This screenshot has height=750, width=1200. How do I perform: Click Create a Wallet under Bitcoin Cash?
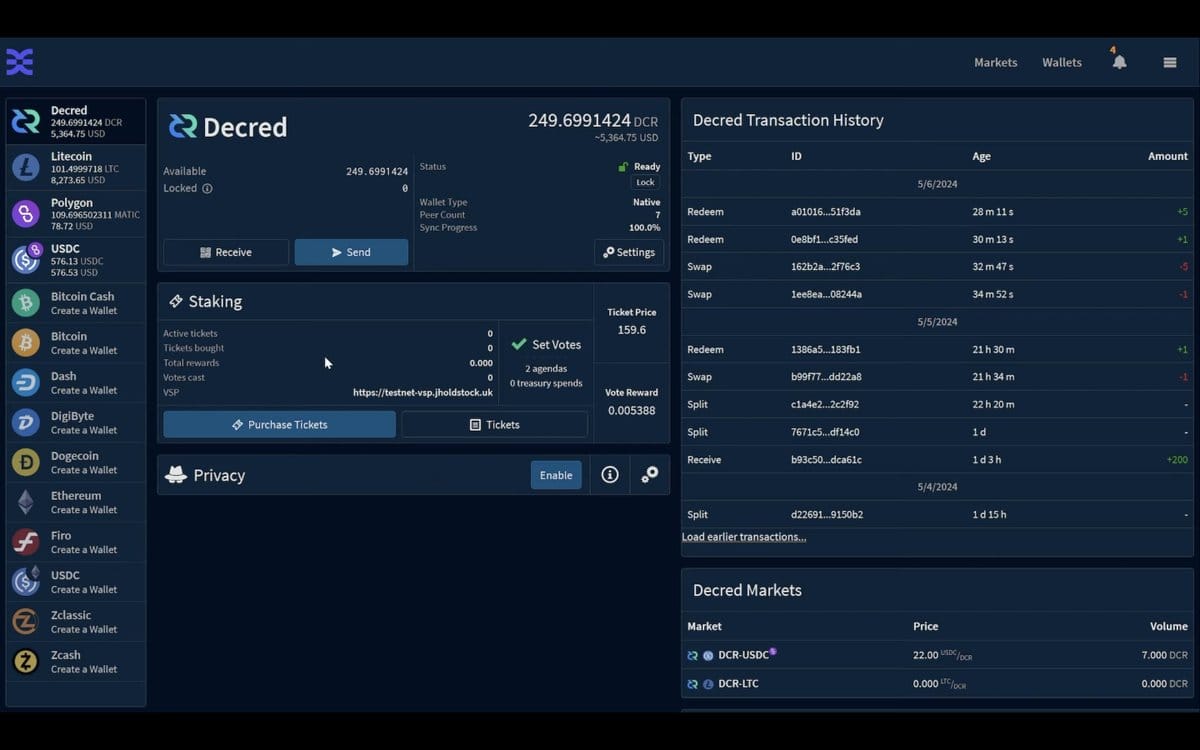click(x=84, y=310)
